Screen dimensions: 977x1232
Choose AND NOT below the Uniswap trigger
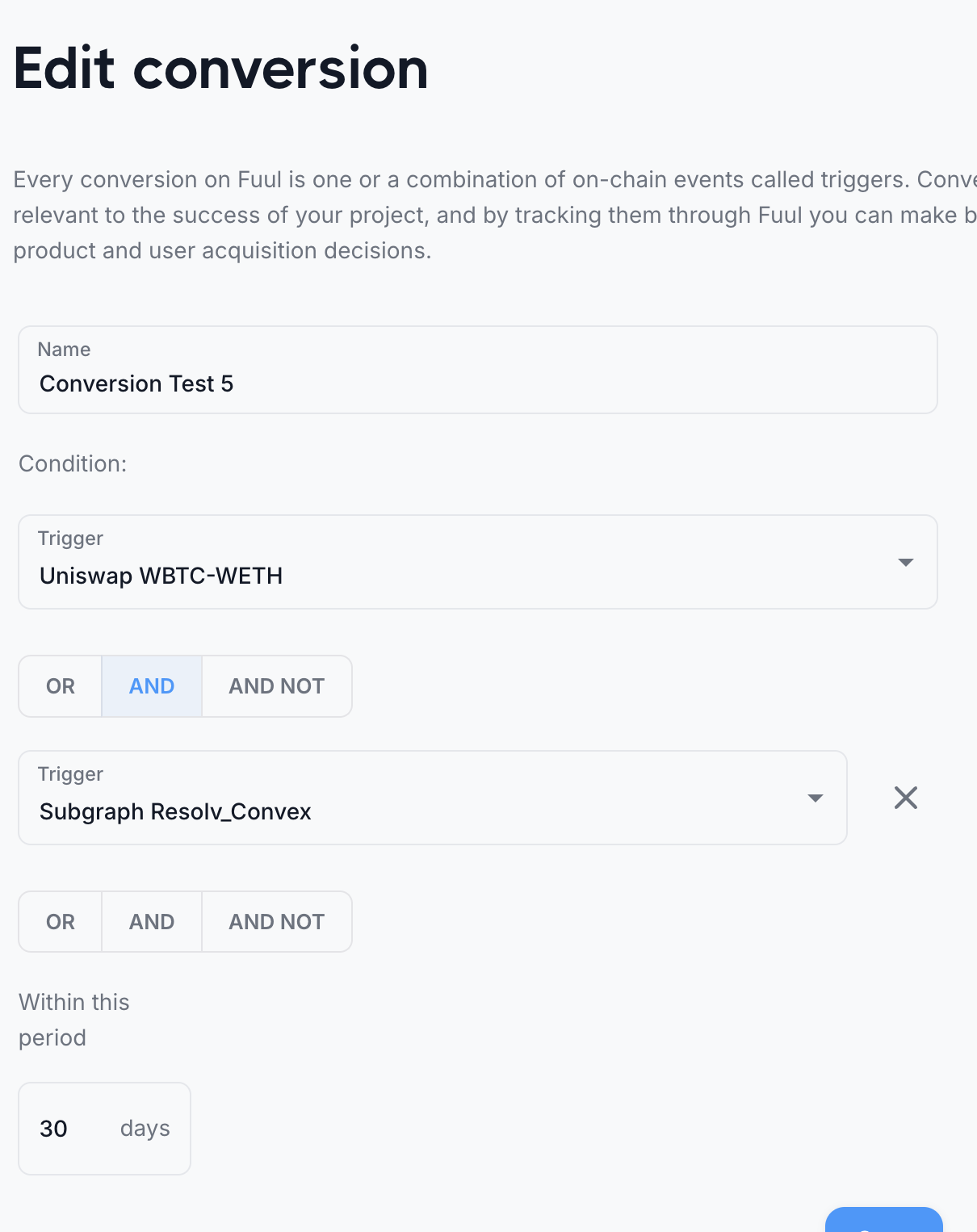[x=276, y=686]
